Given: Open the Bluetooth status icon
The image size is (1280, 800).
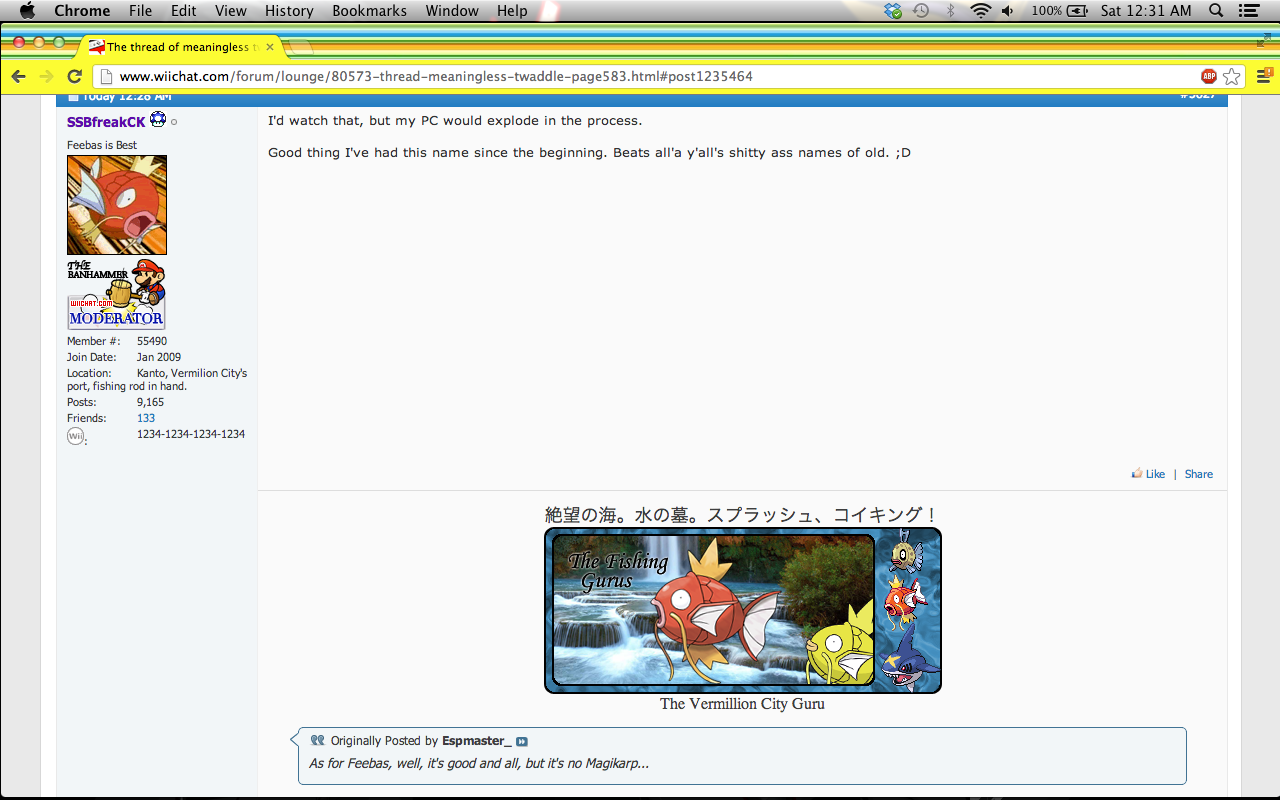Looking at the screenshot, I should [x=951, y=11].
